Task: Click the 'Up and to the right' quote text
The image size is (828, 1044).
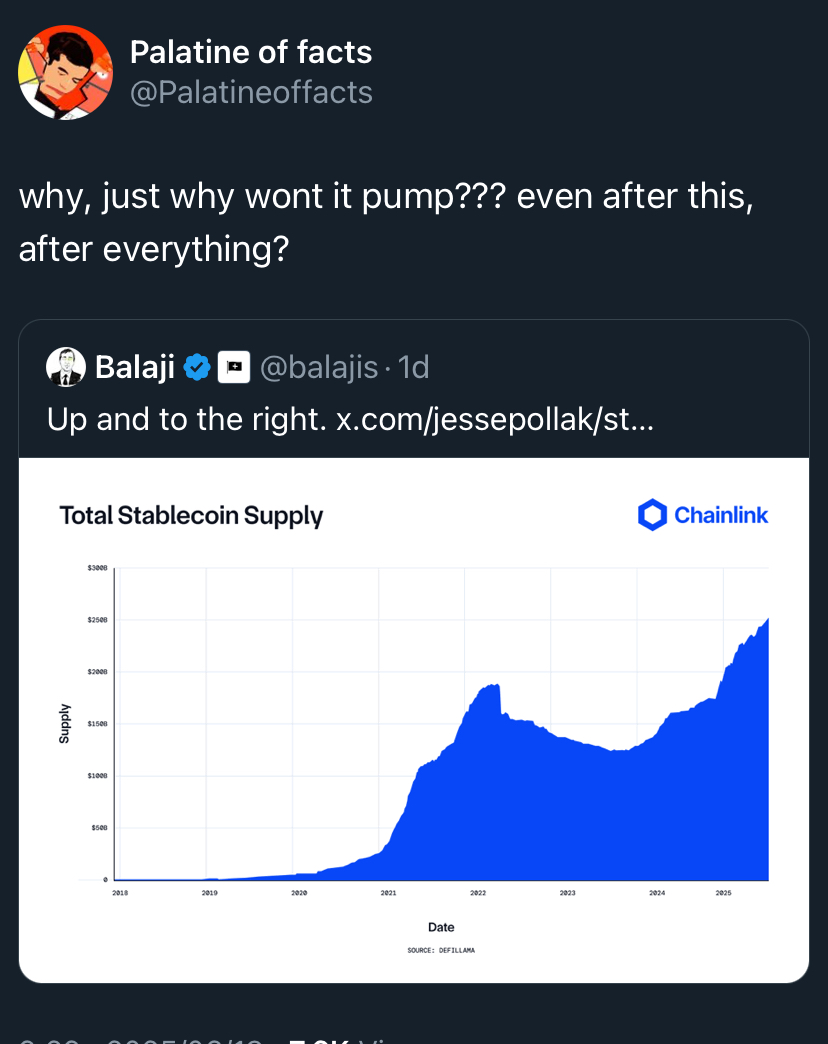Action: 186,419
